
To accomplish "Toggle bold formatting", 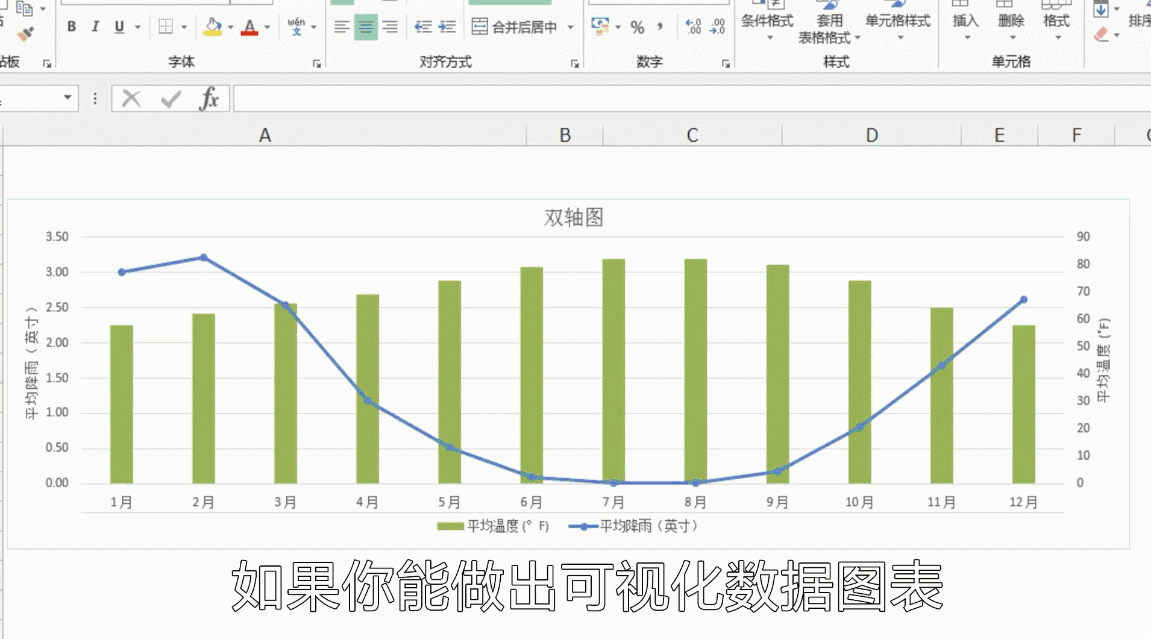I will tap(71, 27).
